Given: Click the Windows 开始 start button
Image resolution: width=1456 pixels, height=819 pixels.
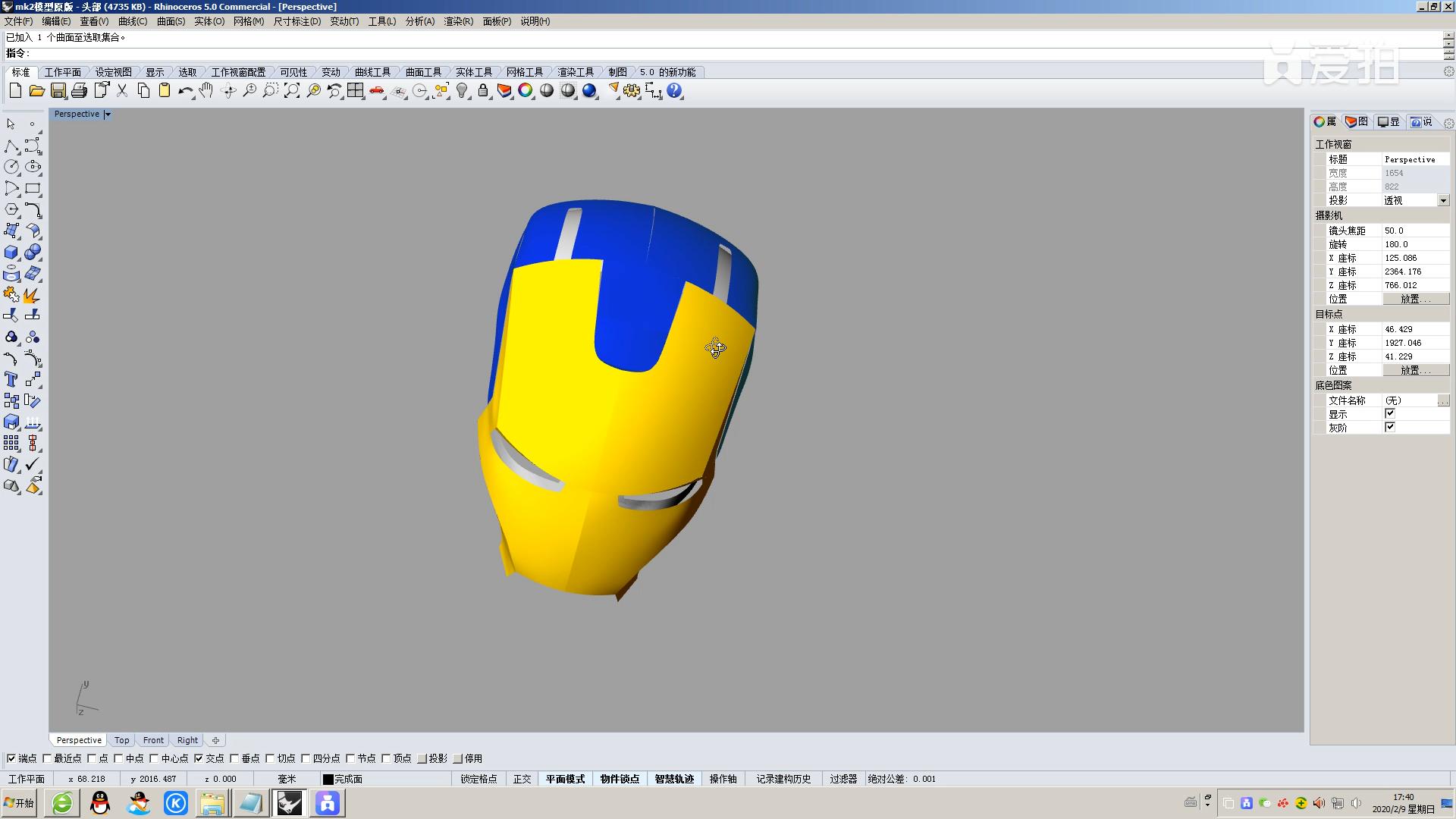Looking at the screenshot, I should 20,803.
